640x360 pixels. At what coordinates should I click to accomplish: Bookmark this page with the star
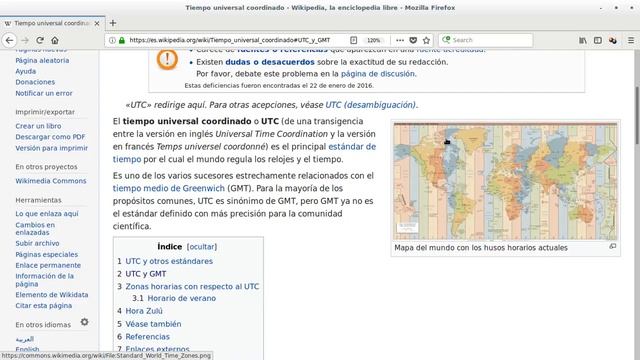click(427, 40)
